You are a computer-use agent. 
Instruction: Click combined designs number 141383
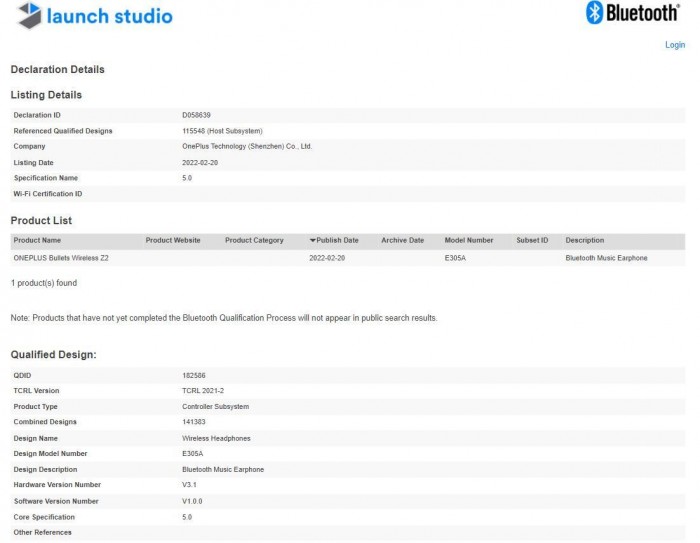coord(194,422)
